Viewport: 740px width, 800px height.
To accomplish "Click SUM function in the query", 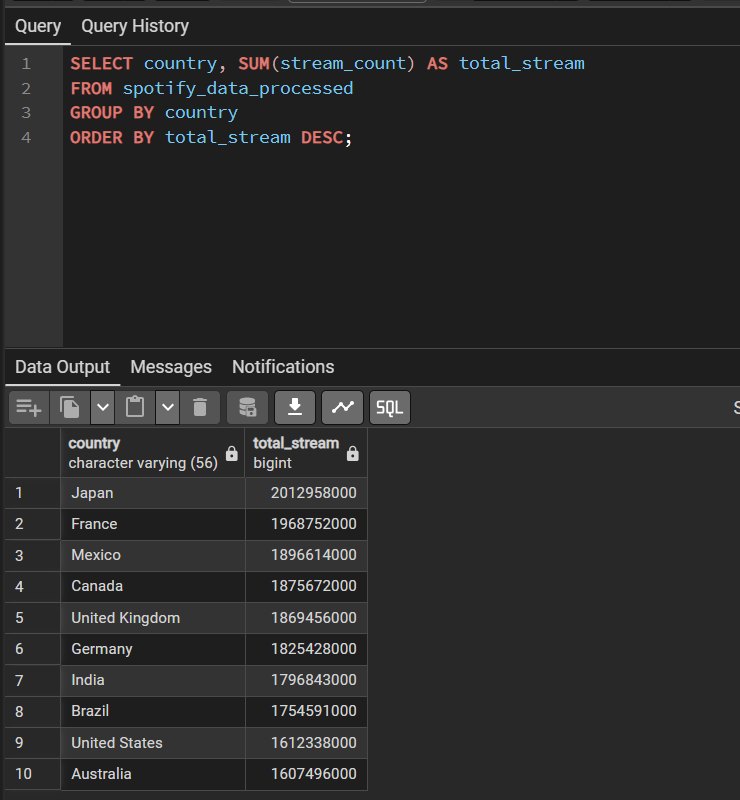I will point(254,64).
